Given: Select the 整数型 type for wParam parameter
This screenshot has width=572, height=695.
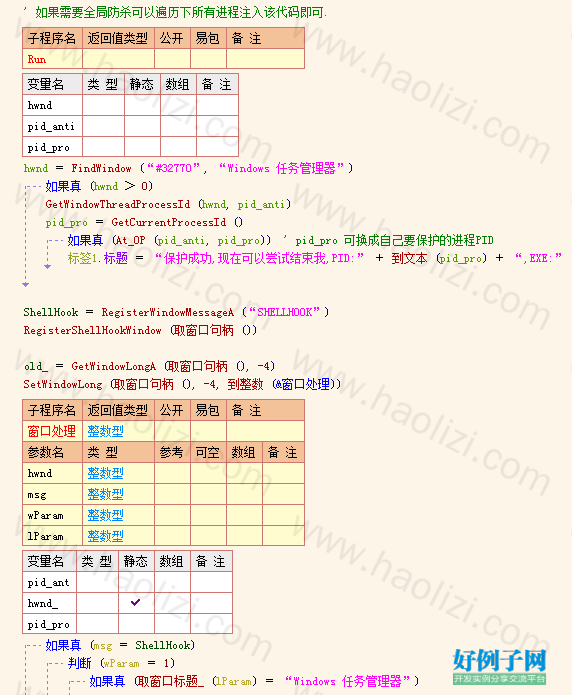Looking at the screenshot, I should point(106,515).
